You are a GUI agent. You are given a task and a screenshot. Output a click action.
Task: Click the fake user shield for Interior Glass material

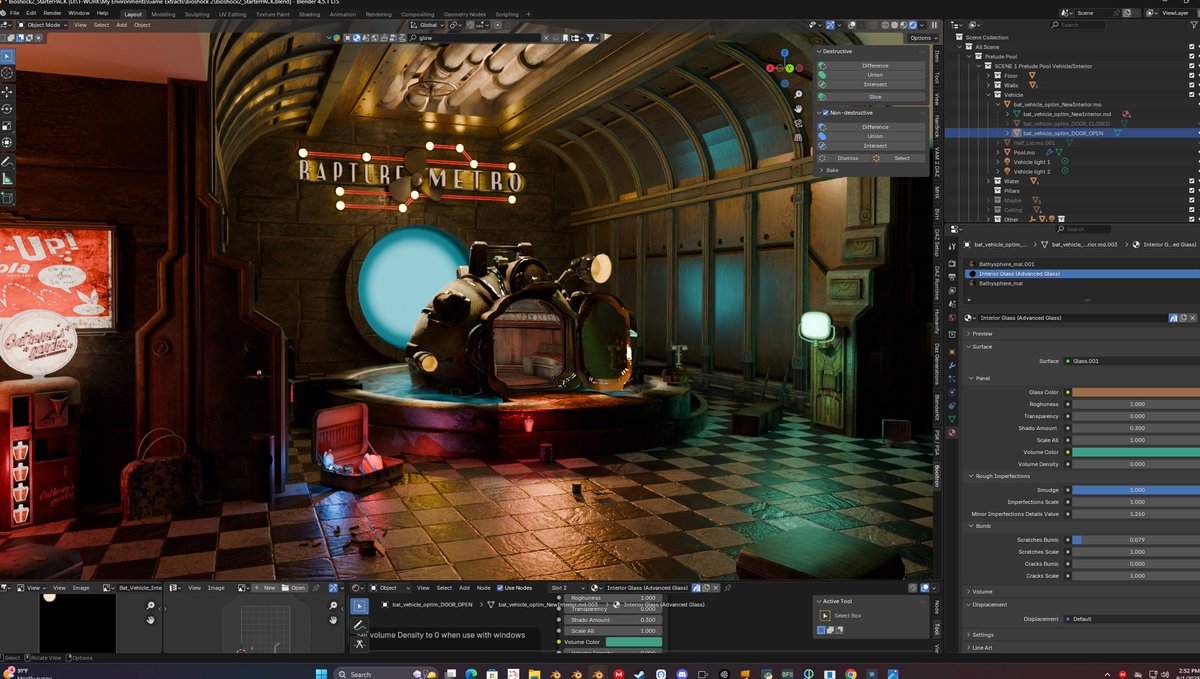tap(1175, 318)
